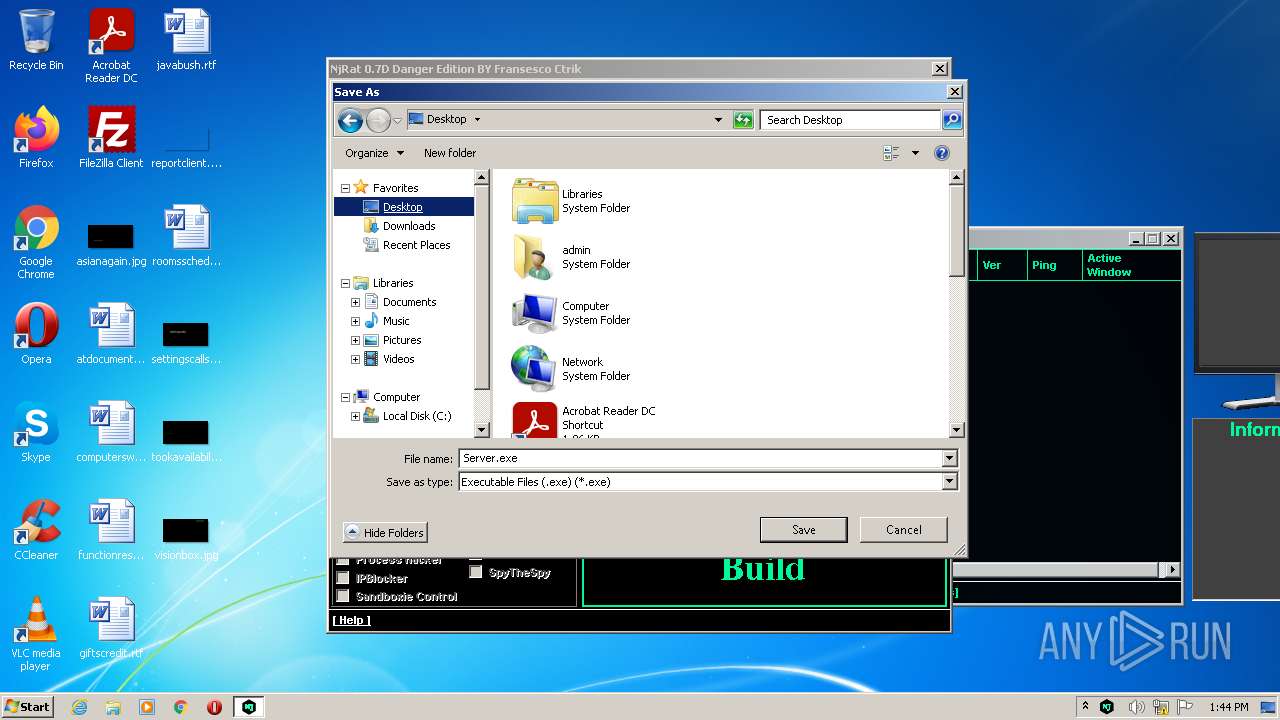Expand the Pictures library node
The height and width of the screenshot is (720, 1280).
coord(355,340)
